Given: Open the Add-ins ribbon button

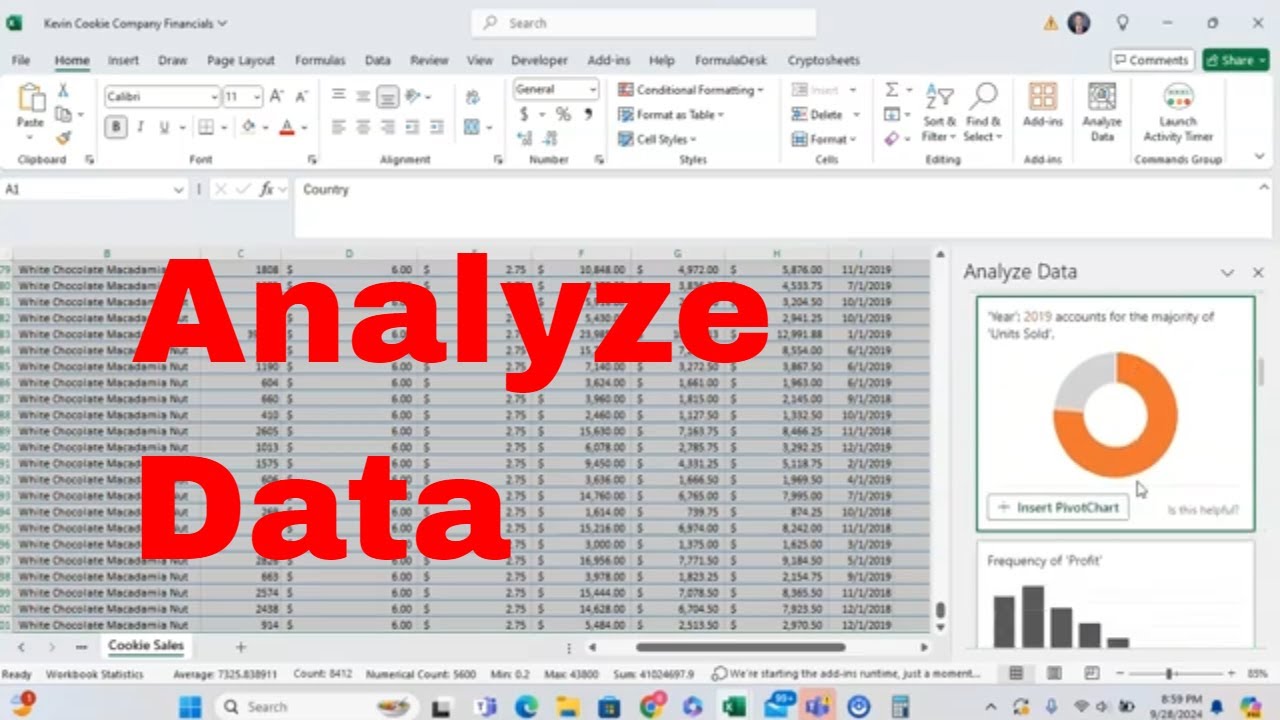Looking at the screenshot, I should tap(1043, 105).
